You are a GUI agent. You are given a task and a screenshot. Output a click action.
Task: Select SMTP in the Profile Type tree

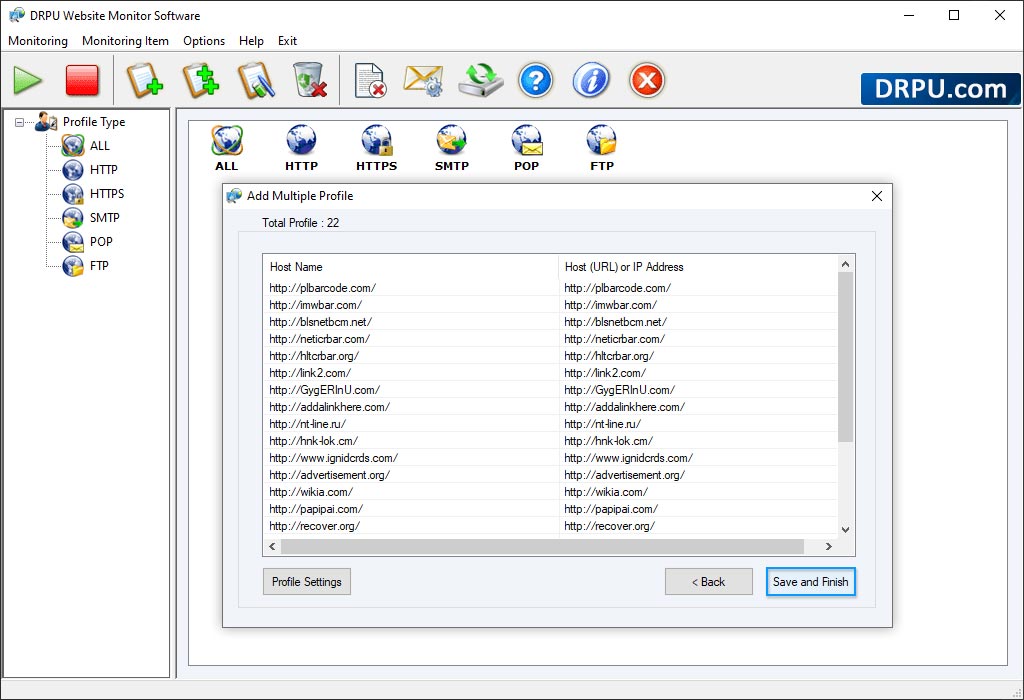tap(104, 218)
